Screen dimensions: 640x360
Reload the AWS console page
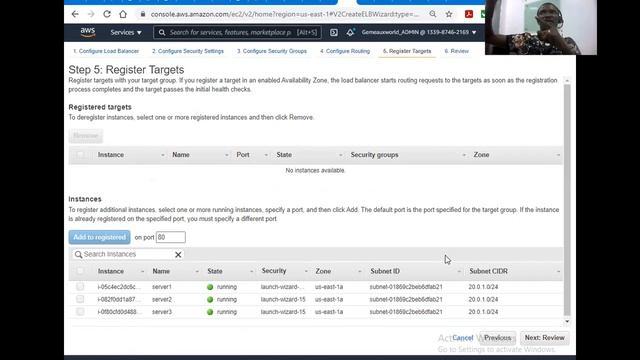[107, 14]
